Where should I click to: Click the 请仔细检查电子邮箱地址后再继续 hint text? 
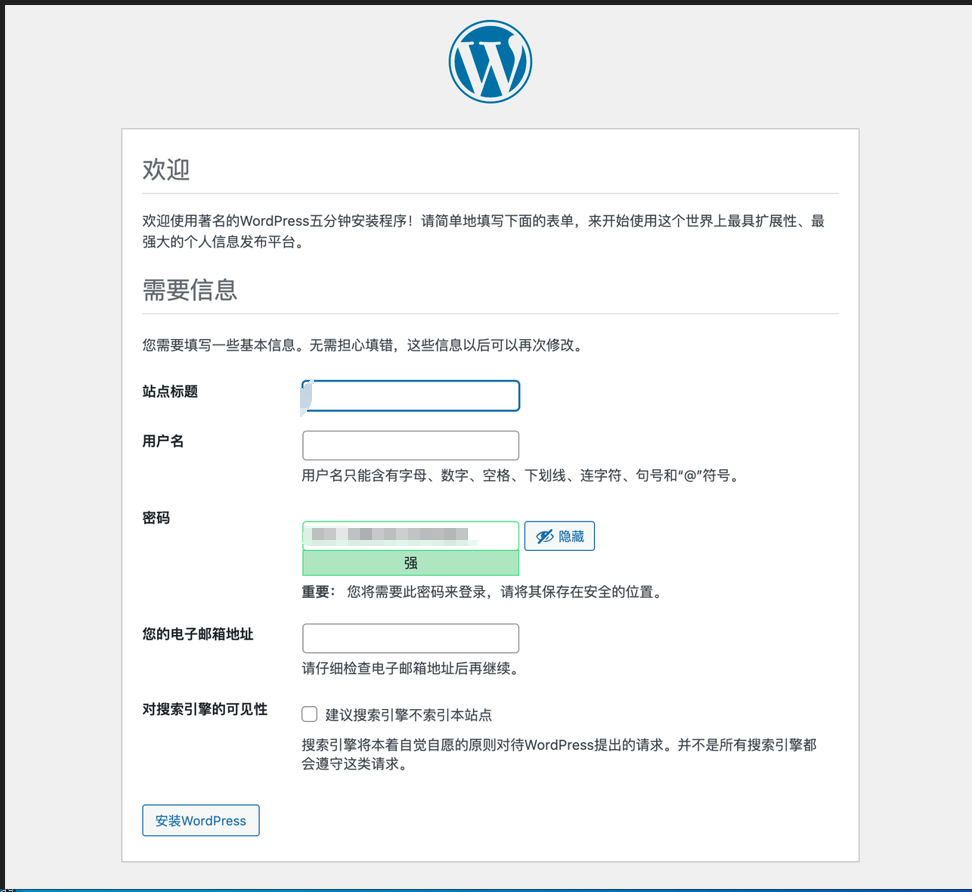pyautogui.click(x=410, y=668)
